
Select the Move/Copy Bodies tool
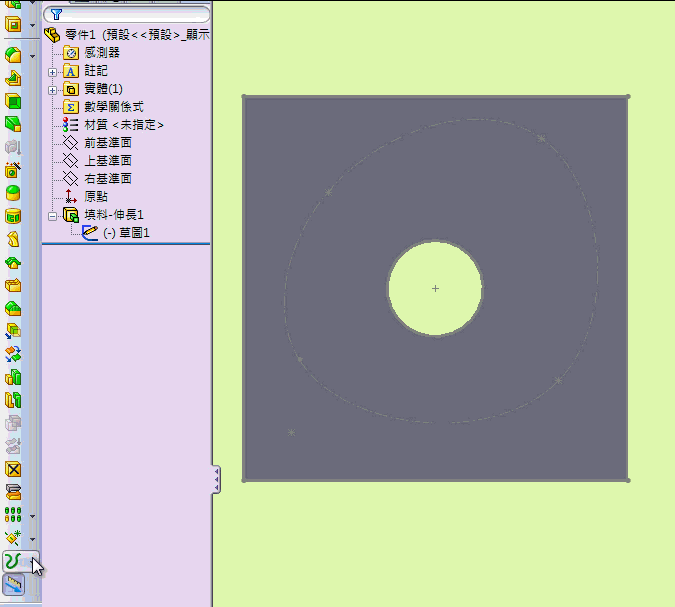[x=13, y=331]
